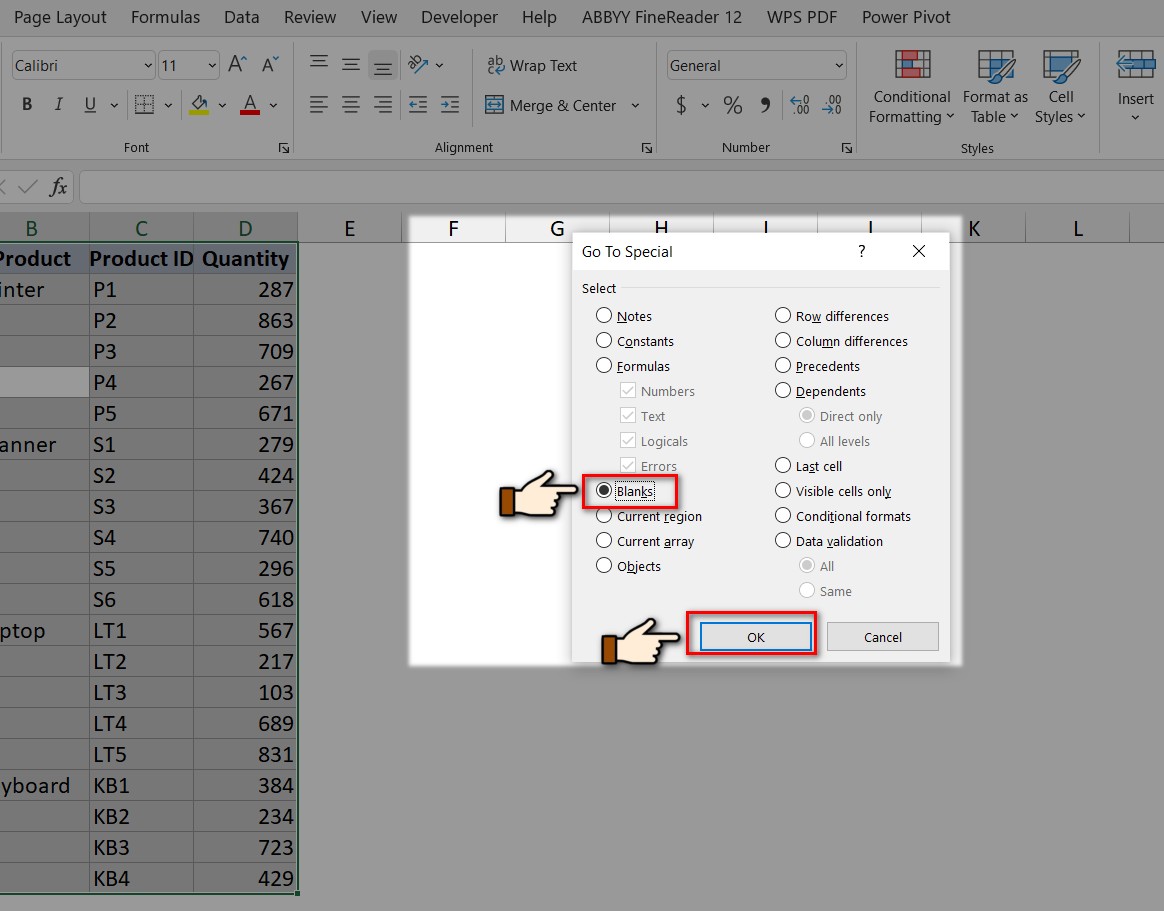Click Increase Font Size icon

[x=237, y=65]
